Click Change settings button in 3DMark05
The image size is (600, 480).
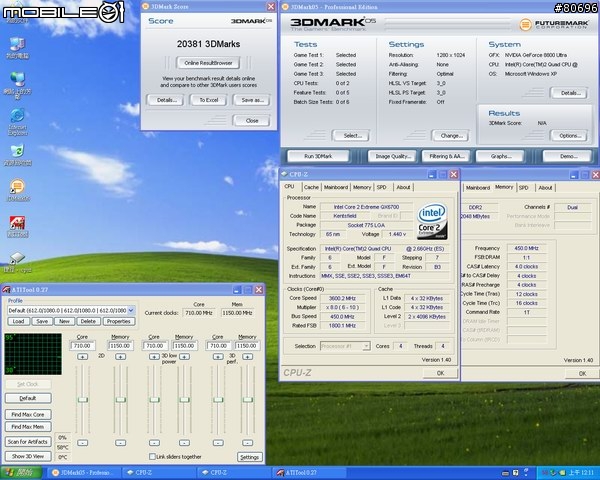pyautogui.click(x=451, y=136)
